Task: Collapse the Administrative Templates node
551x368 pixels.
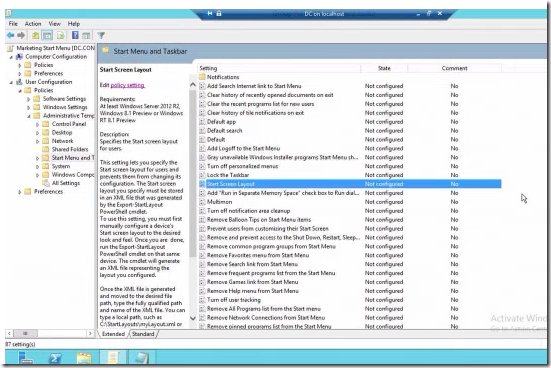Action: click(28, 116)
